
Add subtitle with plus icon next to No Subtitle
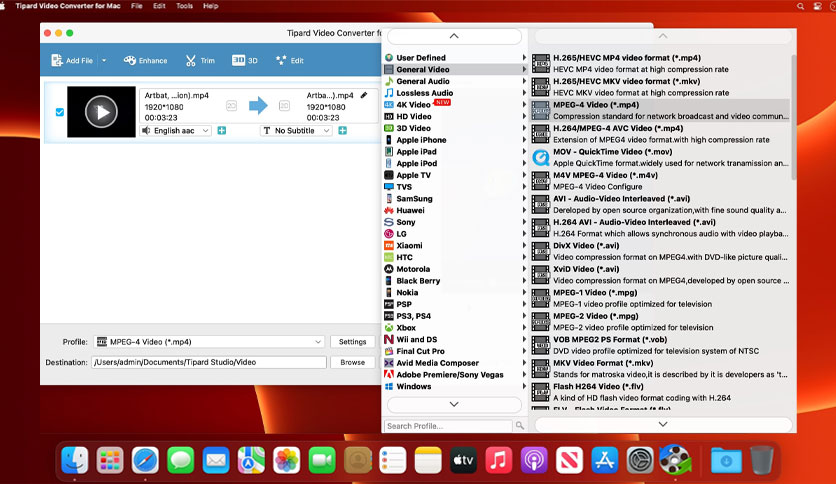click(x=343, y=131)
